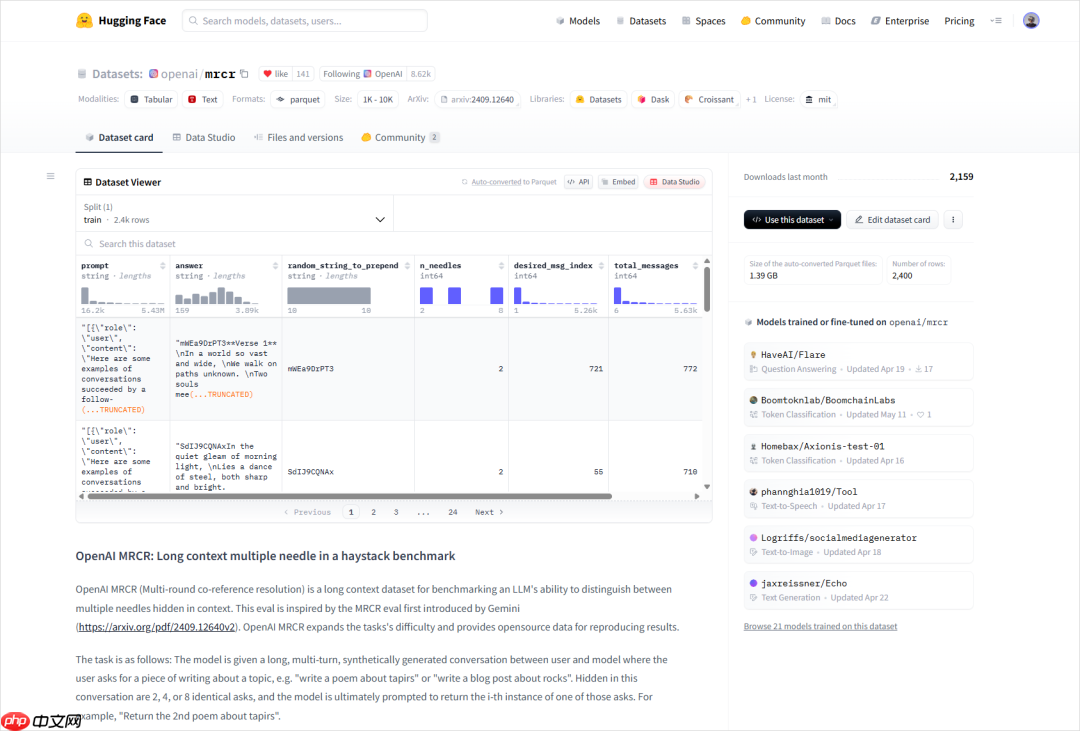Screen dimensions: 1080x731
Task: Copy the dataset name openai/mrcr
Action: (245, 74)
